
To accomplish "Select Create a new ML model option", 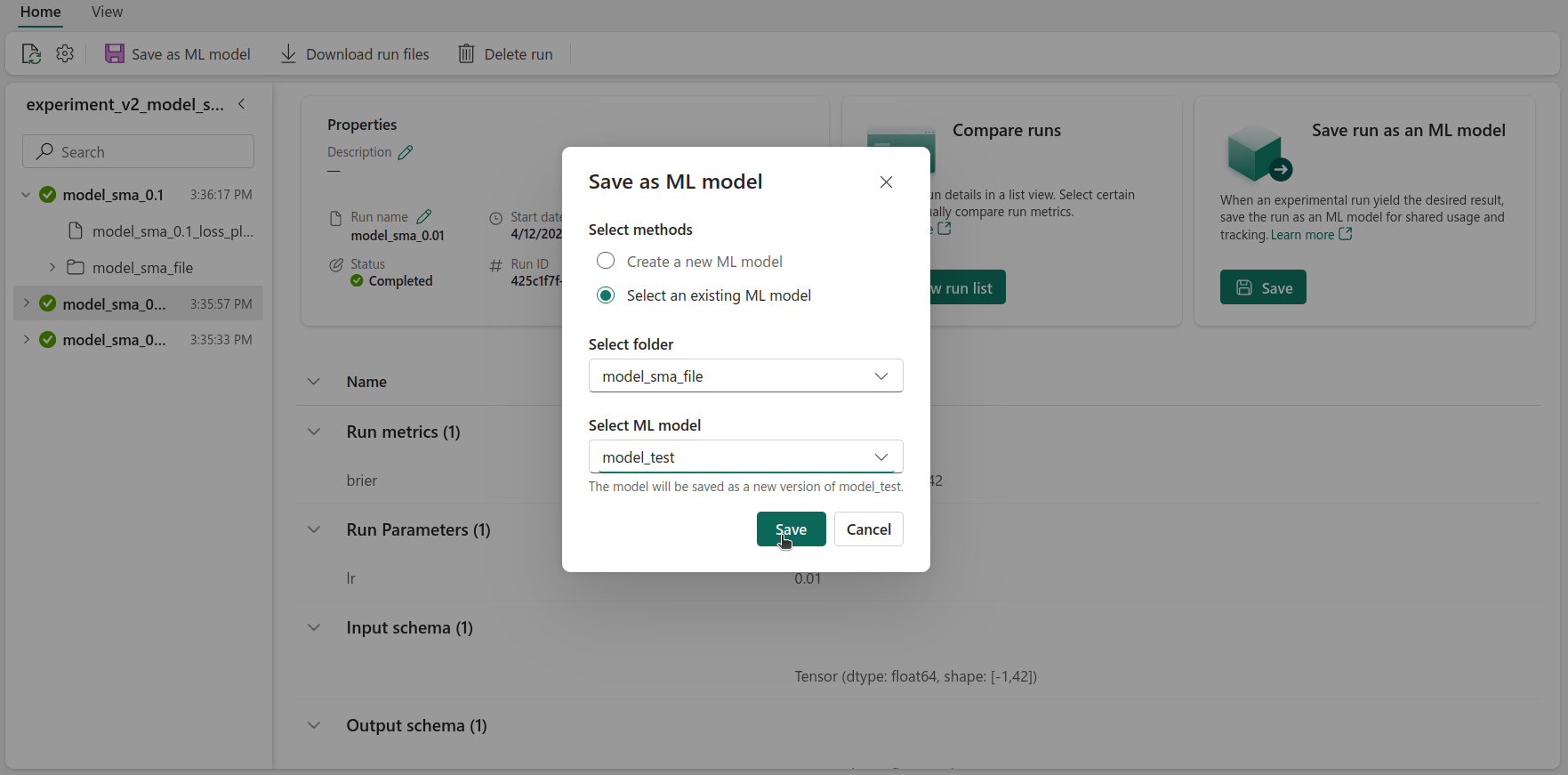I will pos(606,261).
